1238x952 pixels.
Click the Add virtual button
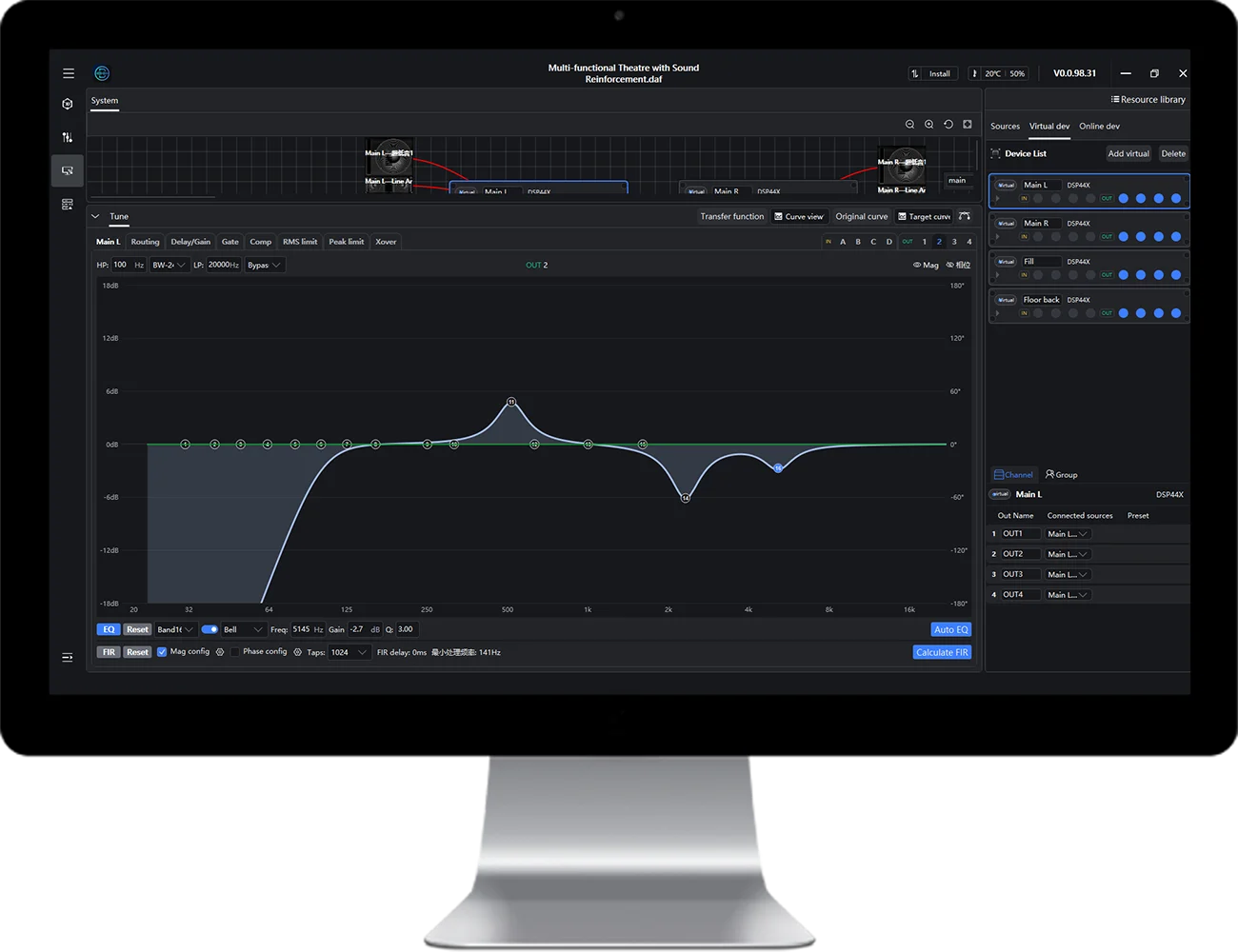(1128, 153)
